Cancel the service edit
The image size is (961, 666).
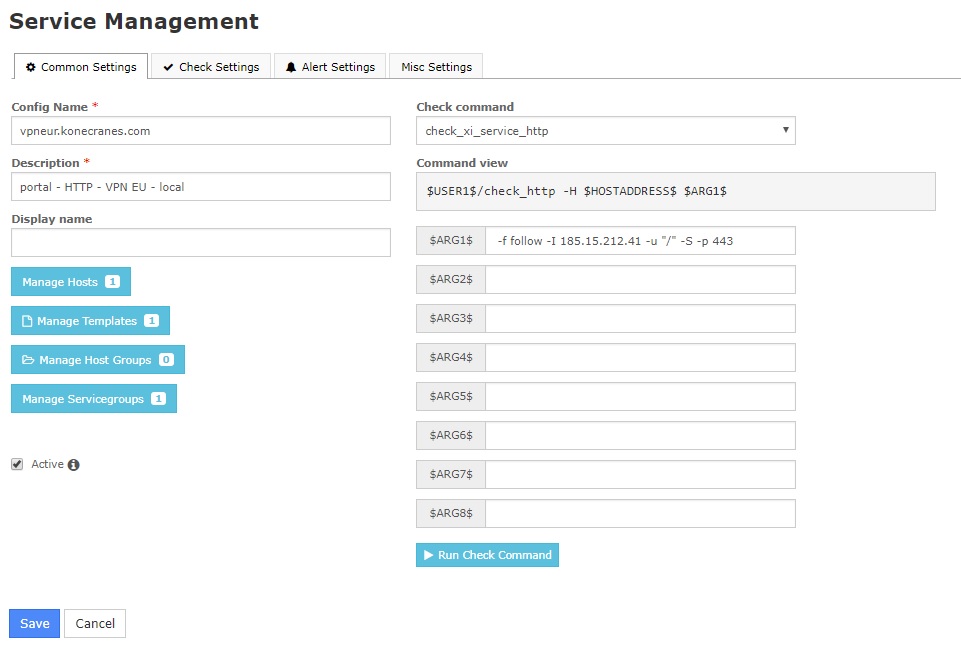pos(95,623)
